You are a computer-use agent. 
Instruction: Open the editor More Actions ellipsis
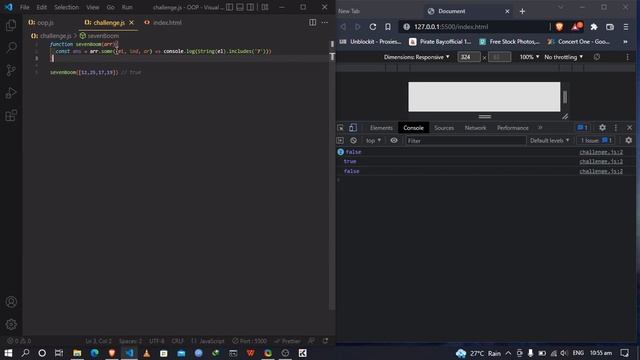[324, 22]
